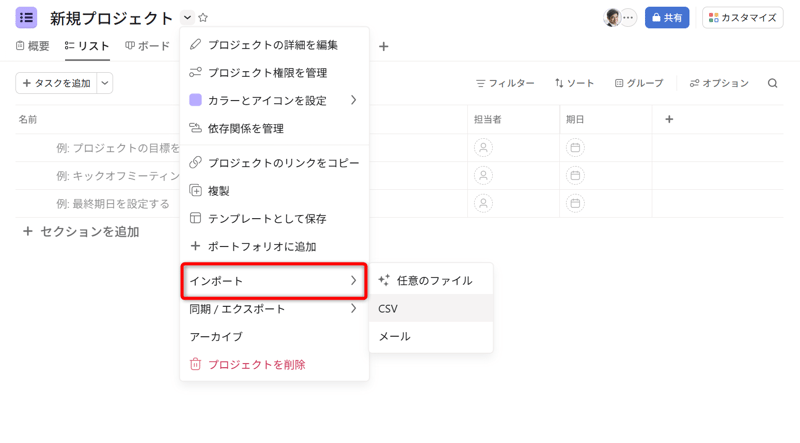Click the star favorite icon beside project title
This screenshot has width=800, height=443.
click(x=203, y=18)
